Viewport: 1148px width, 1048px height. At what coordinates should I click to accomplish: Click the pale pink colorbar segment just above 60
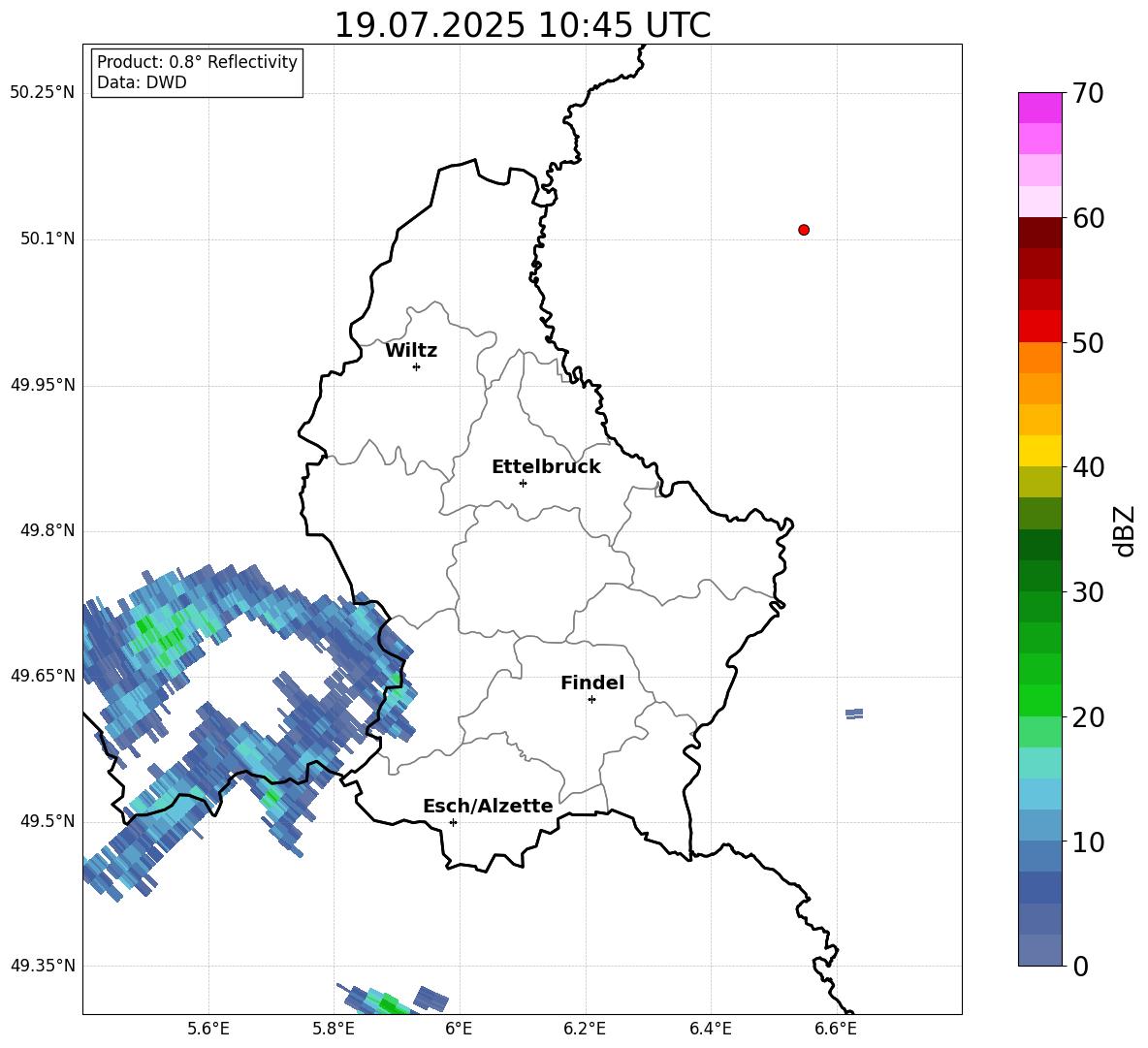click(1040, 202)
